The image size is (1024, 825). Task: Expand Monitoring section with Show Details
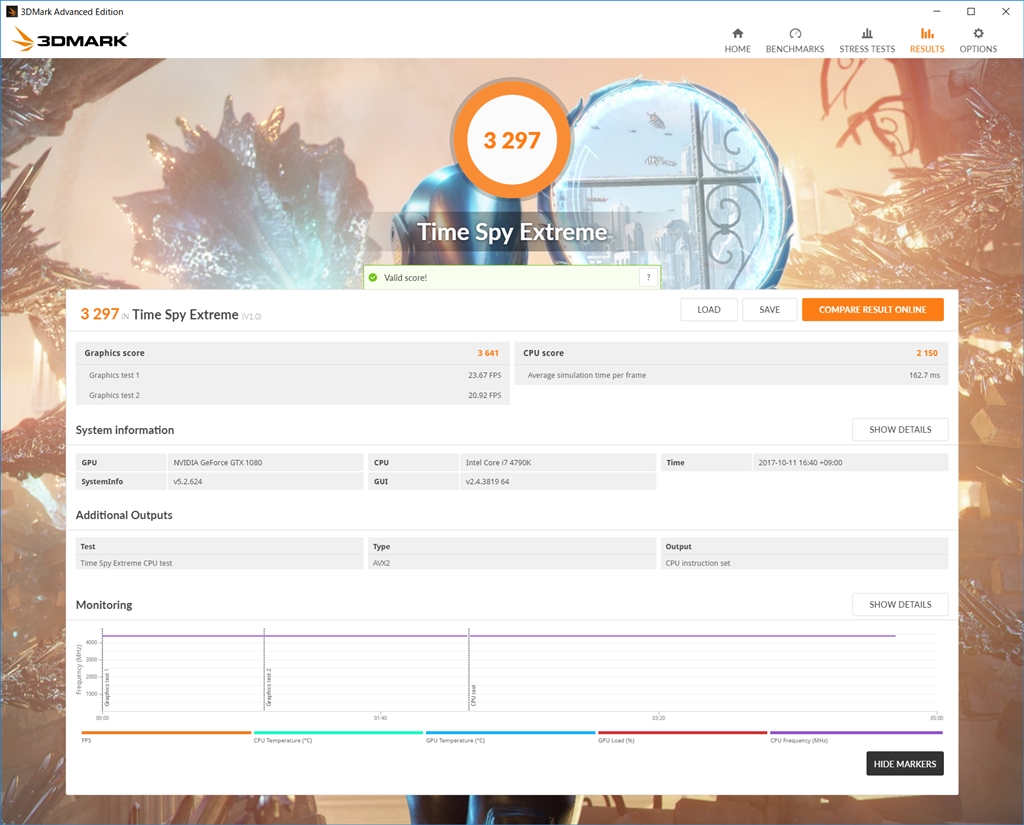tap(899, 605)
